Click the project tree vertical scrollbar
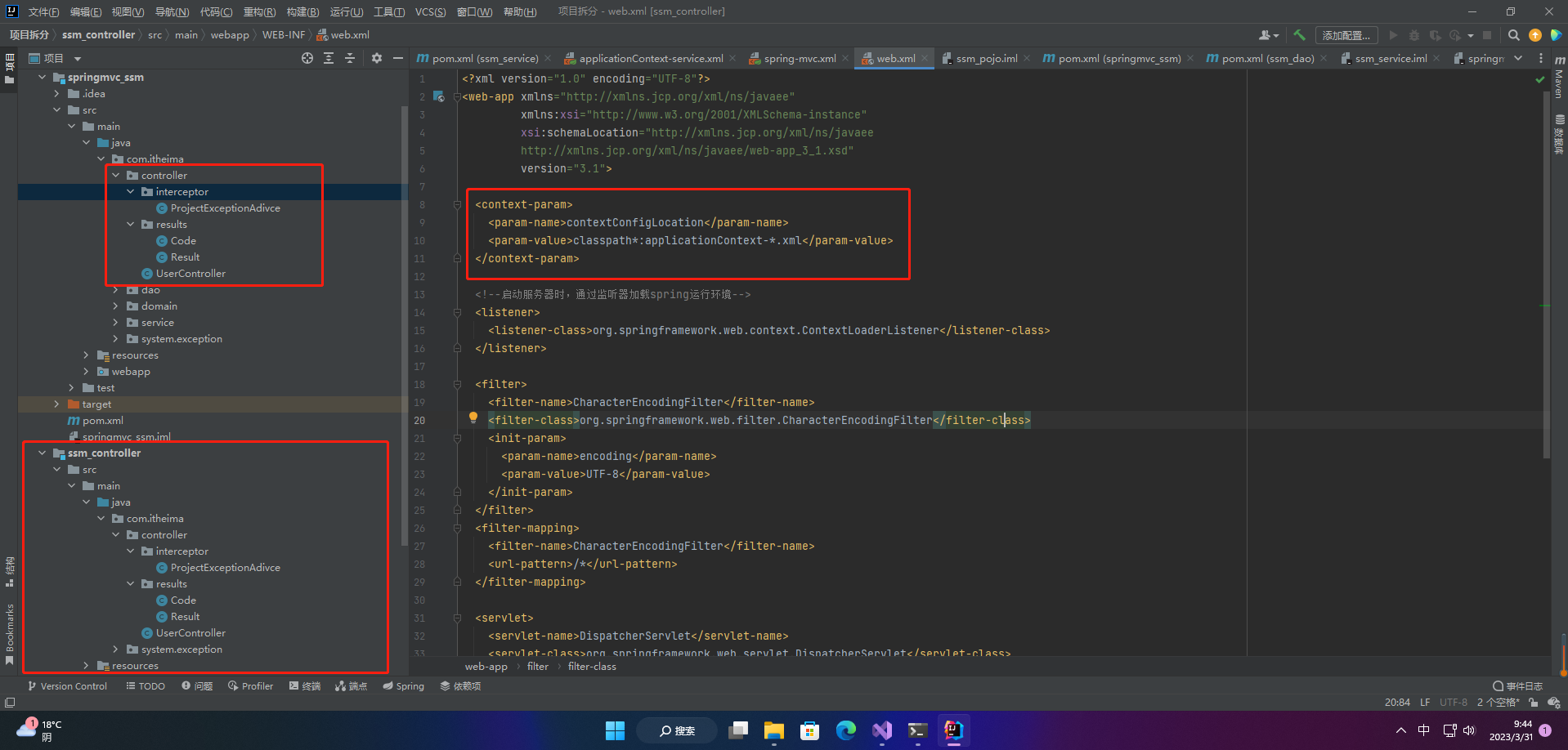The height and width of the screenshot is (750, 1568). (405, 326)
